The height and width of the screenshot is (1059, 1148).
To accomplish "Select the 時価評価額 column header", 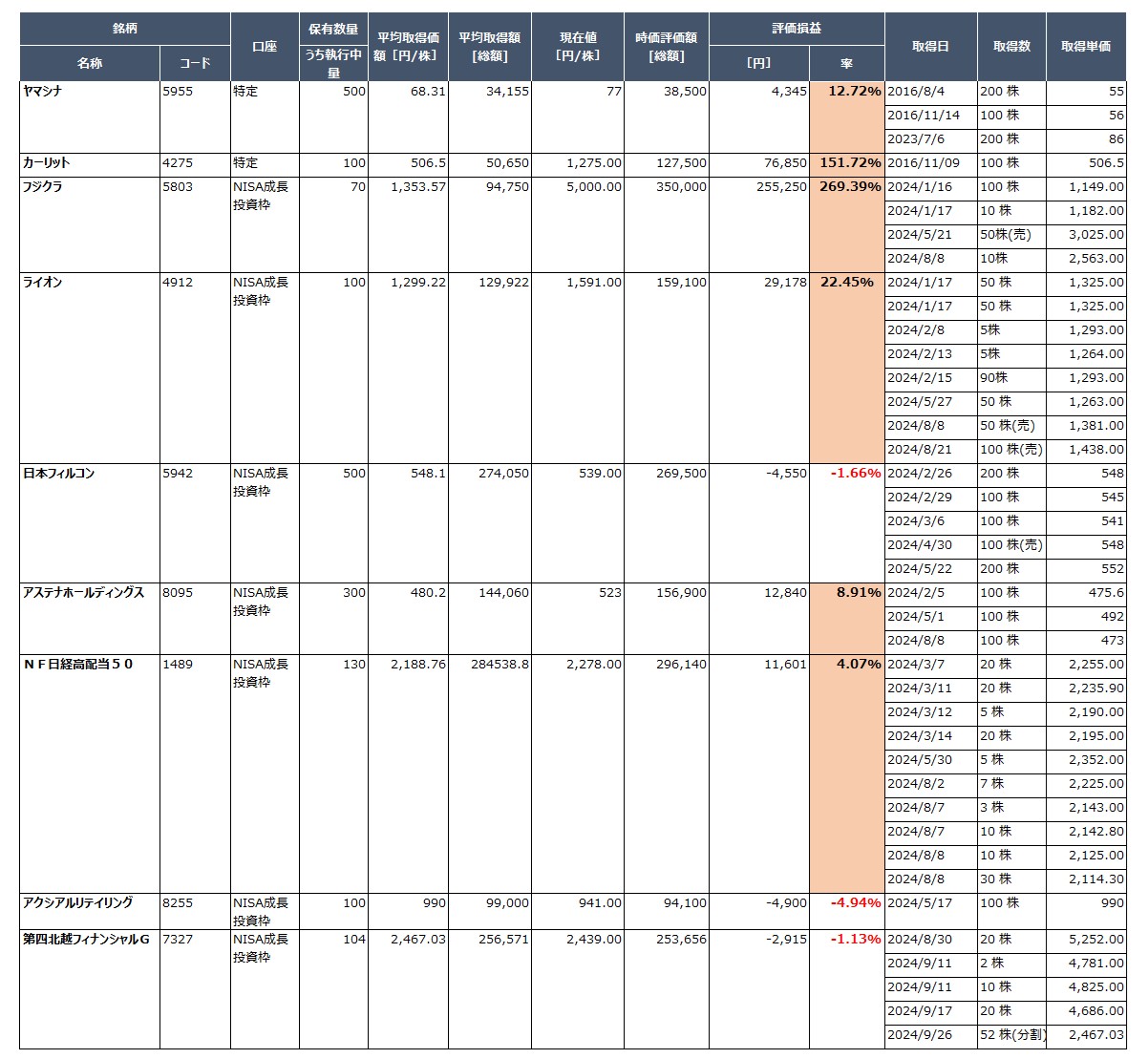I will (666, 47).
